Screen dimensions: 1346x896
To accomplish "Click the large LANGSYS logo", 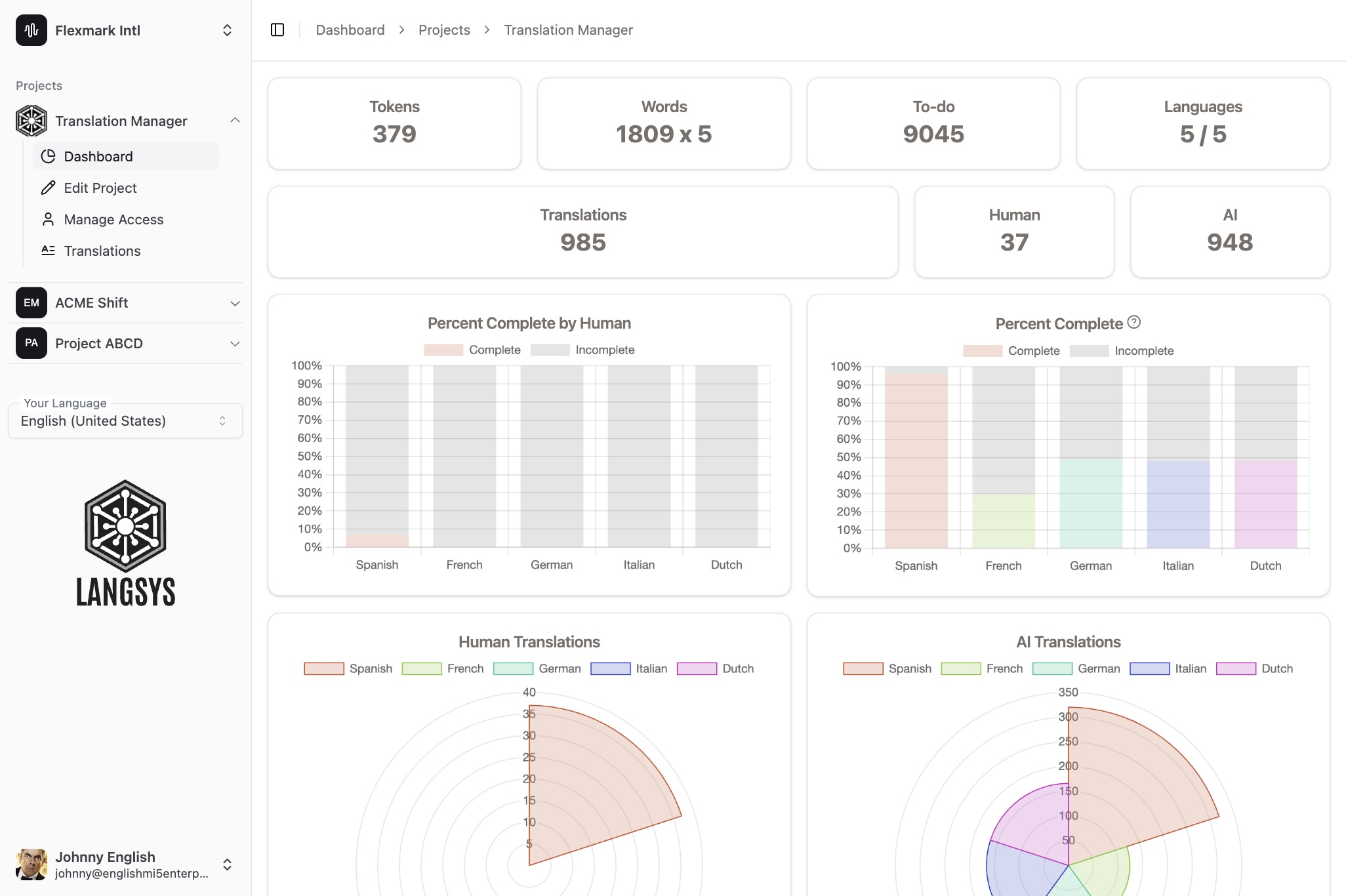I will (125, 543).
